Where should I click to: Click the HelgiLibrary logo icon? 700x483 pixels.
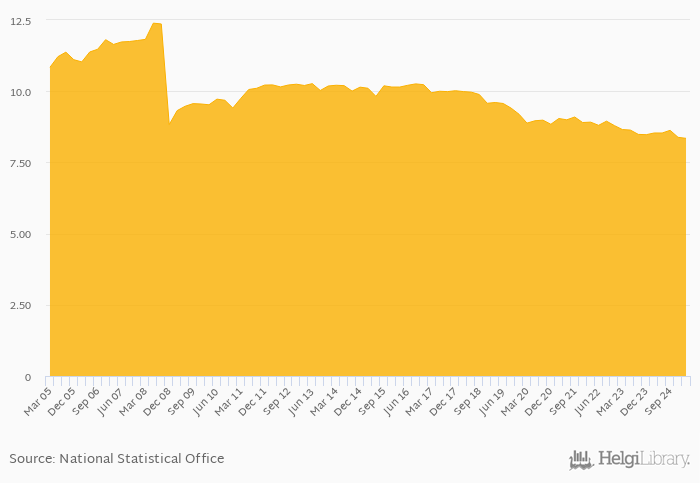tap(581, 460)
